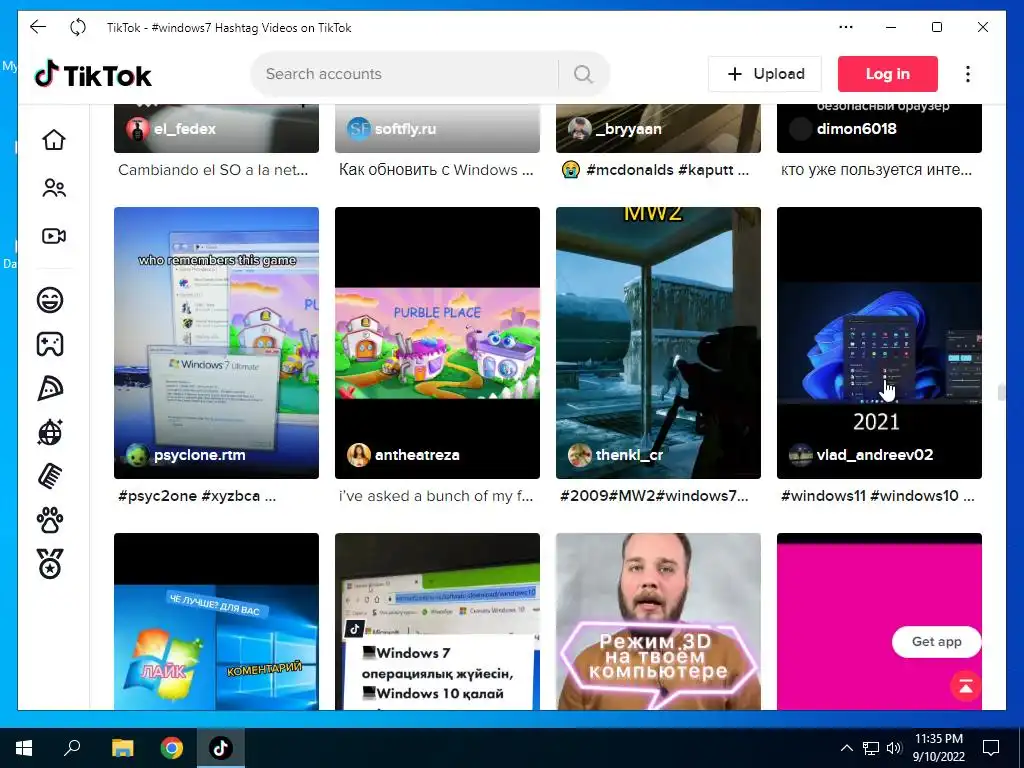
Task: Click caption 'Cambiando el SO a la net...'
Action: [x=213, y=170]
